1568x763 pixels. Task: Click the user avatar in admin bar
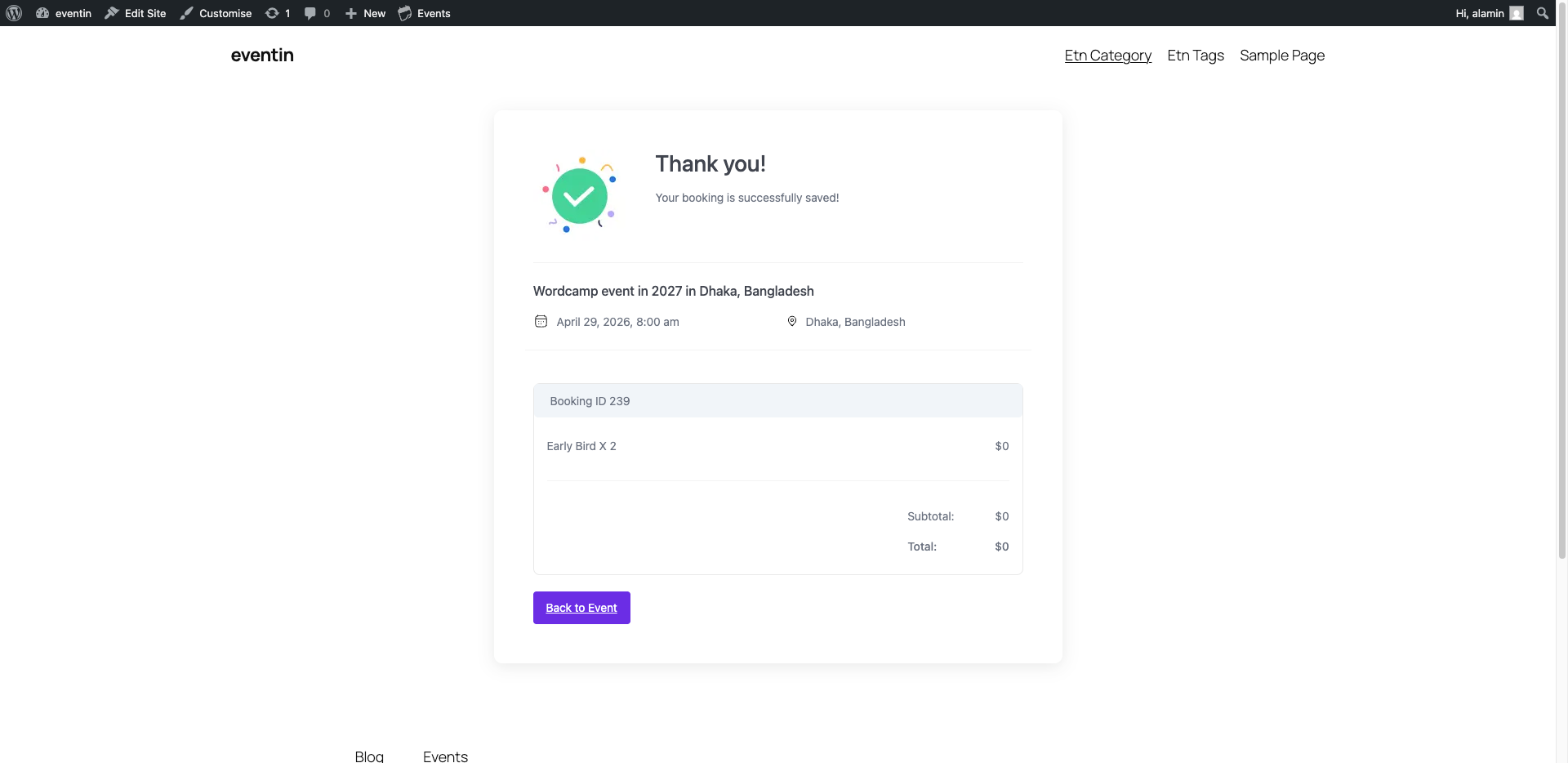tap(1517, 13)
